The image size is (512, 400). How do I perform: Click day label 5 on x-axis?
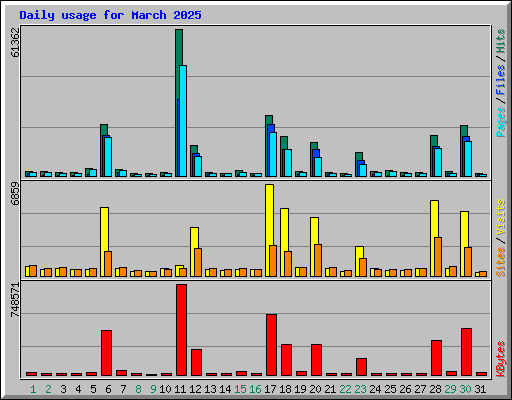pos(93,389)
